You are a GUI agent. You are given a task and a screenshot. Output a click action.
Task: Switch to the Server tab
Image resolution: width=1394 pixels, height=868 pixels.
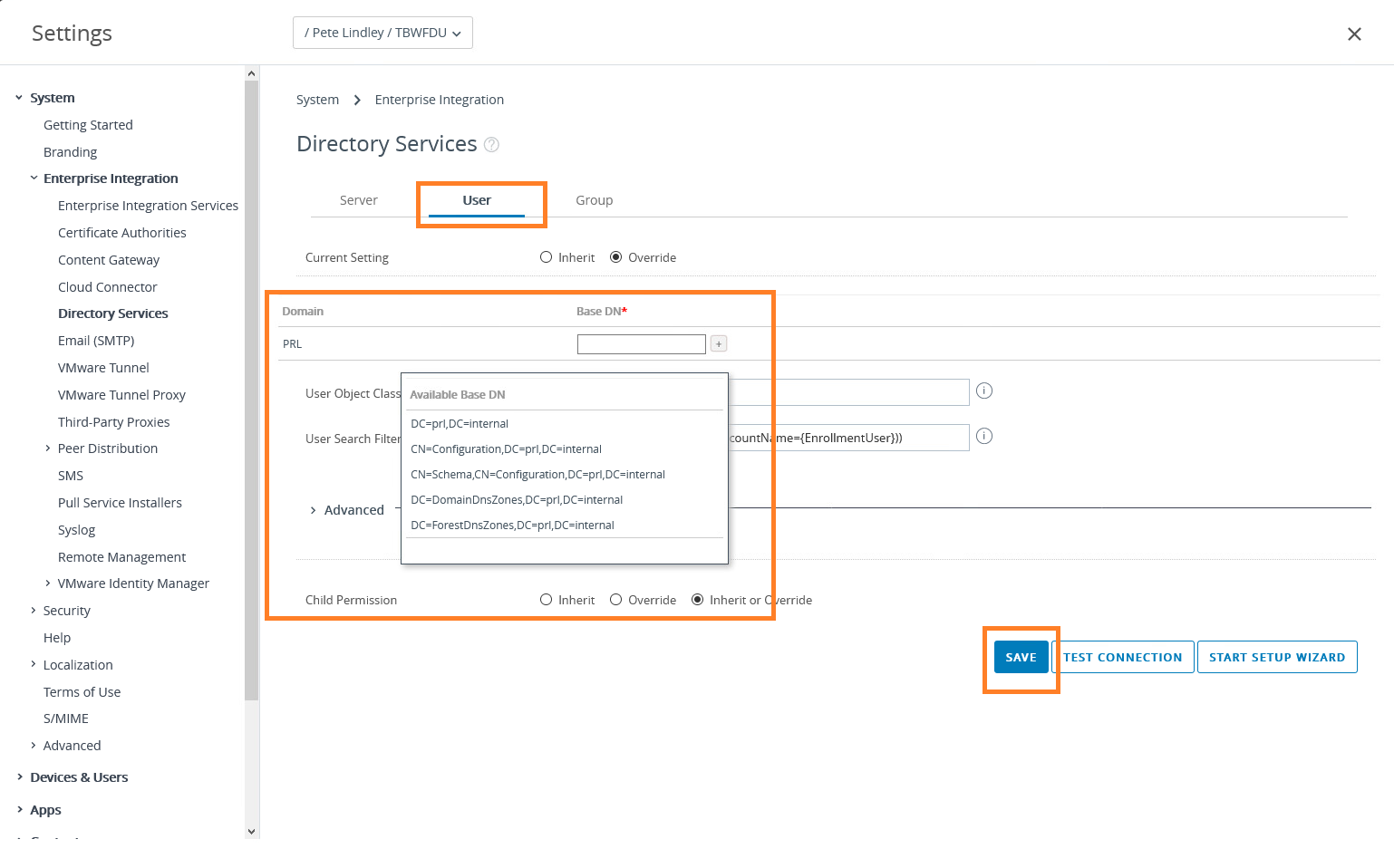(359, 200)
